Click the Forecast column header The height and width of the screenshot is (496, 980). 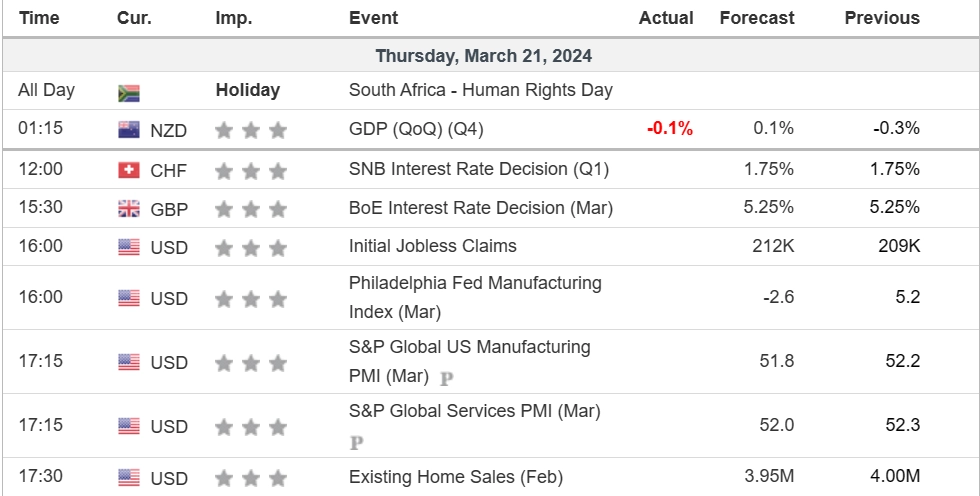point(756,18)
